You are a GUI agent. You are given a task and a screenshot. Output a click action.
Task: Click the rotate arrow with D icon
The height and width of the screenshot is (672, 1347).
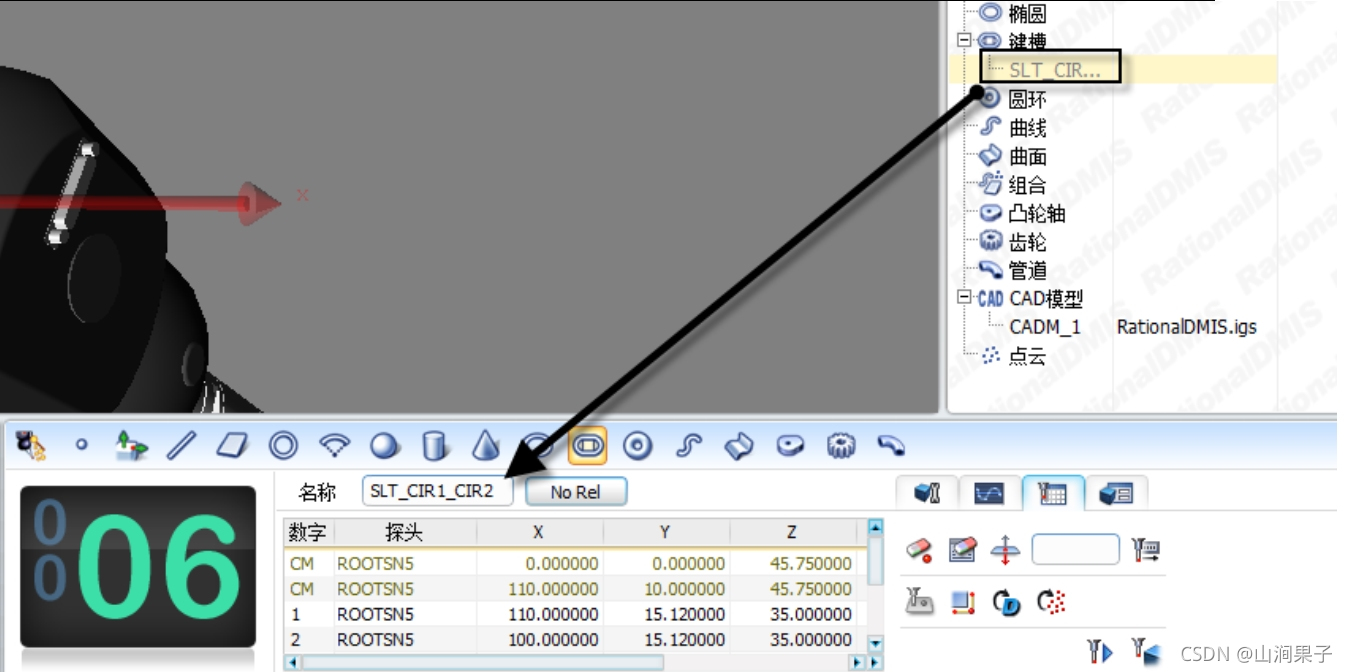[1006, 601]
